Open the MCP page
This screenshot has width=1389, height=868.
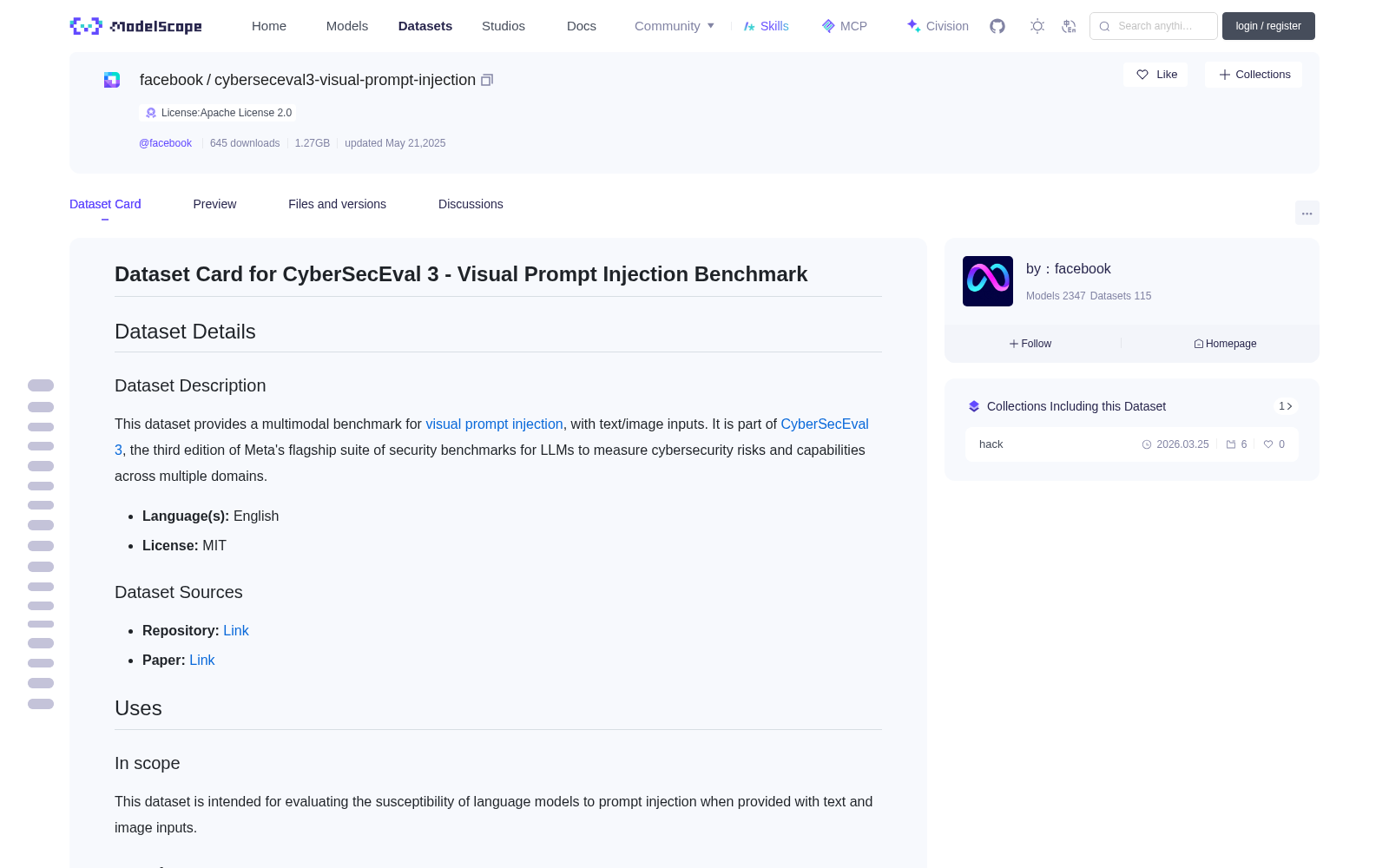[x=845, y=26]
